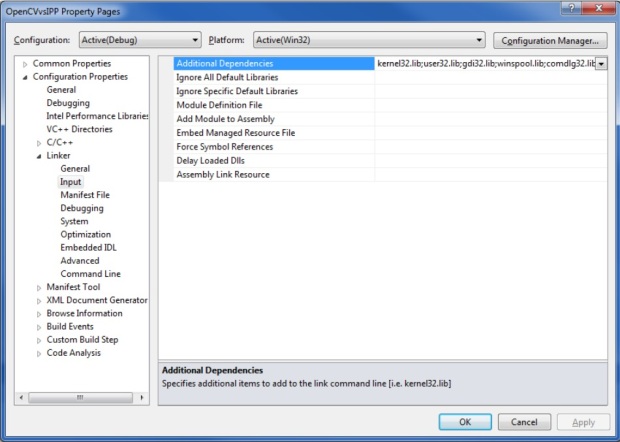
Task: Click the Additional Dependencies value field
Action: (485, 64)
